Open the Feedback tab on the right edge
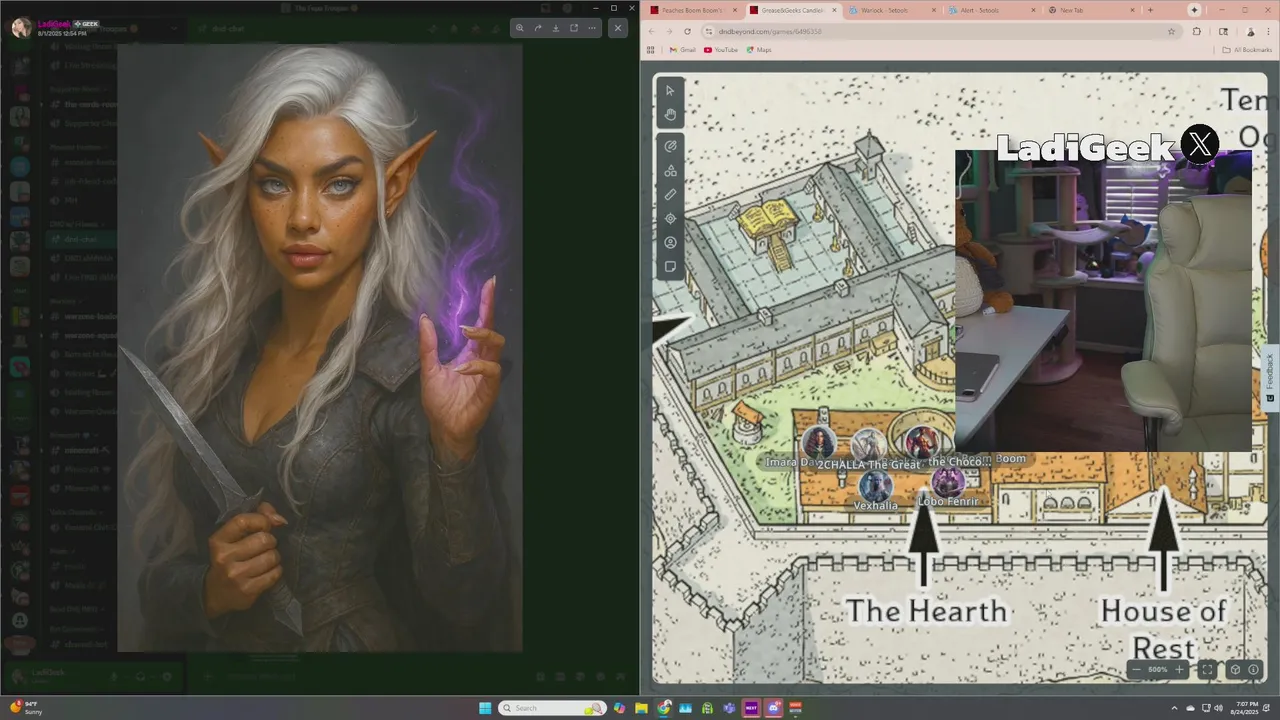This screenshot has width=1280, height=720. click(1270, 377)
